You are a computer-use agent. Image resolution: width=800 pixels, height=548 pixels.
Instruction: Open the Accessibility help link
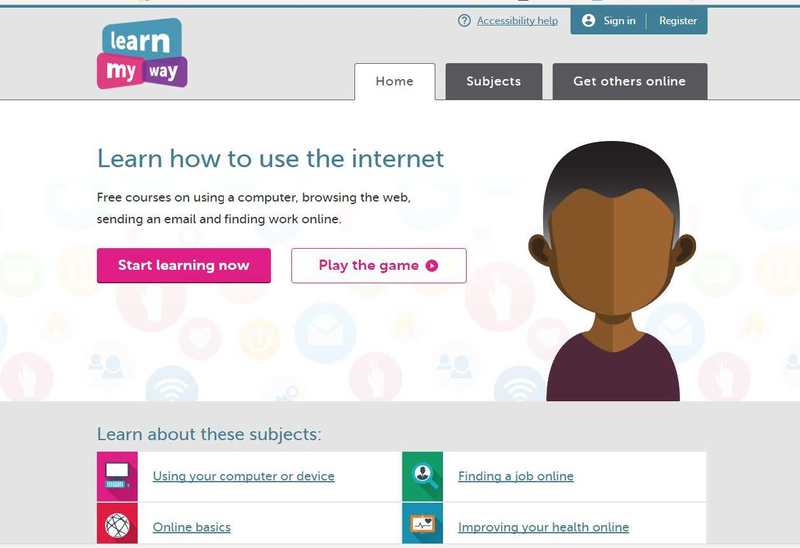[x=517, y=21]
